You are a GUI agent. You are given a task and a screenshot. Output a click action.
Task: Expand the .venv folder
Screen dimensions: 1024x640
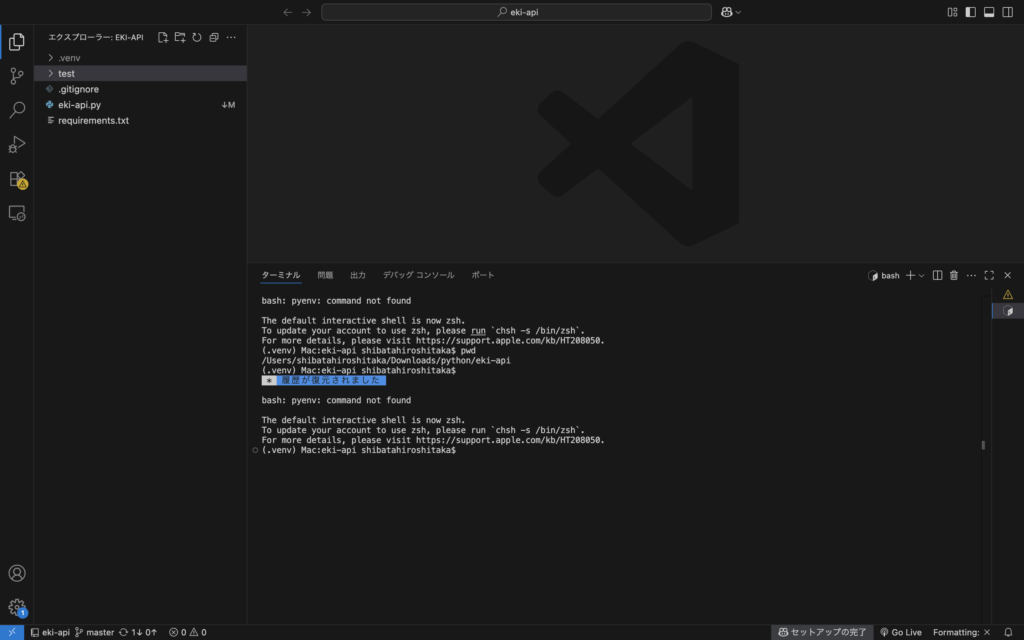(x=140, y=57)
